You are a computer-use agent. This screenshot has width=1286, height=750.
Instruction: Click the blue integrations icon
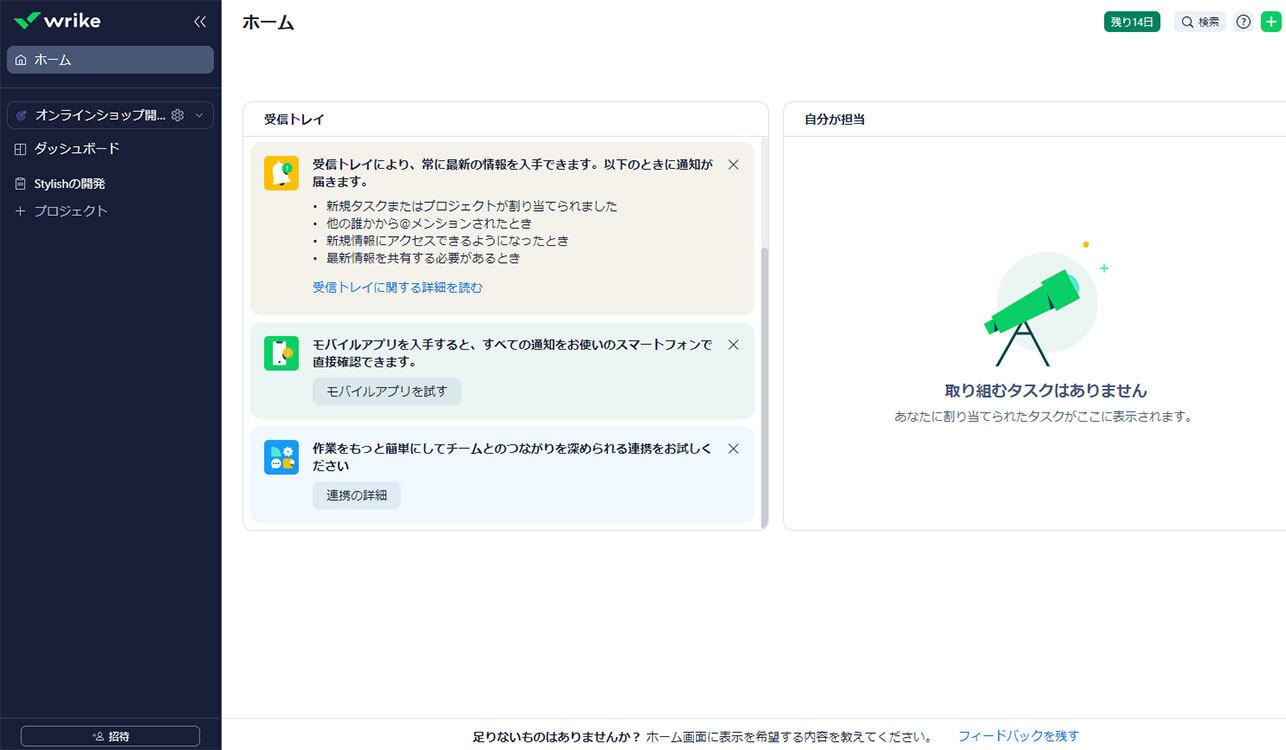tap(281, 457)
